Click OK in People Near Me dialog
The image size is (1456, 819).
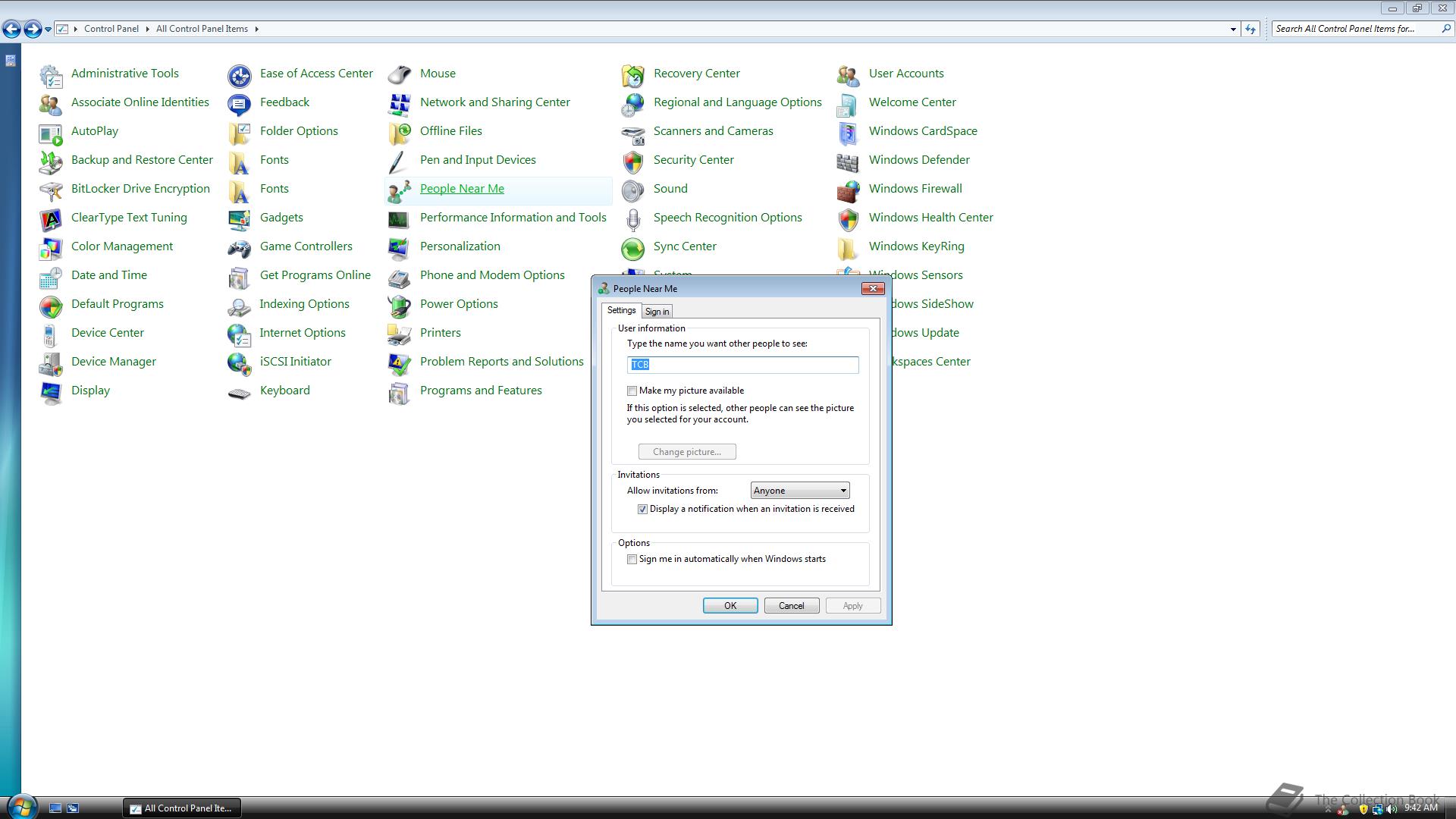click(x=730, y=606)
